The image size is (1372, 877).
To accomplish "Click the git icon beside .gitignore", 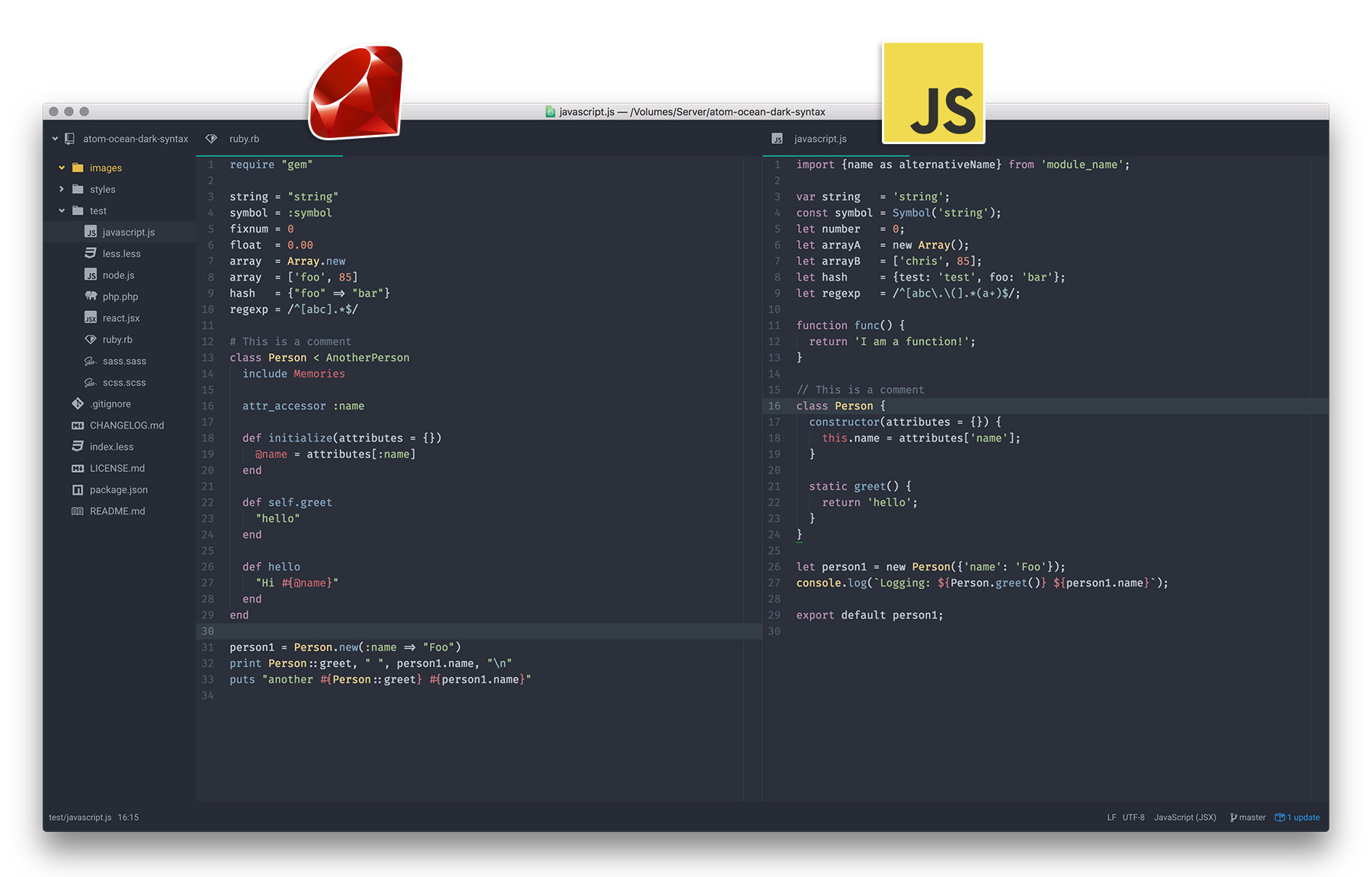I will point(78,403).
